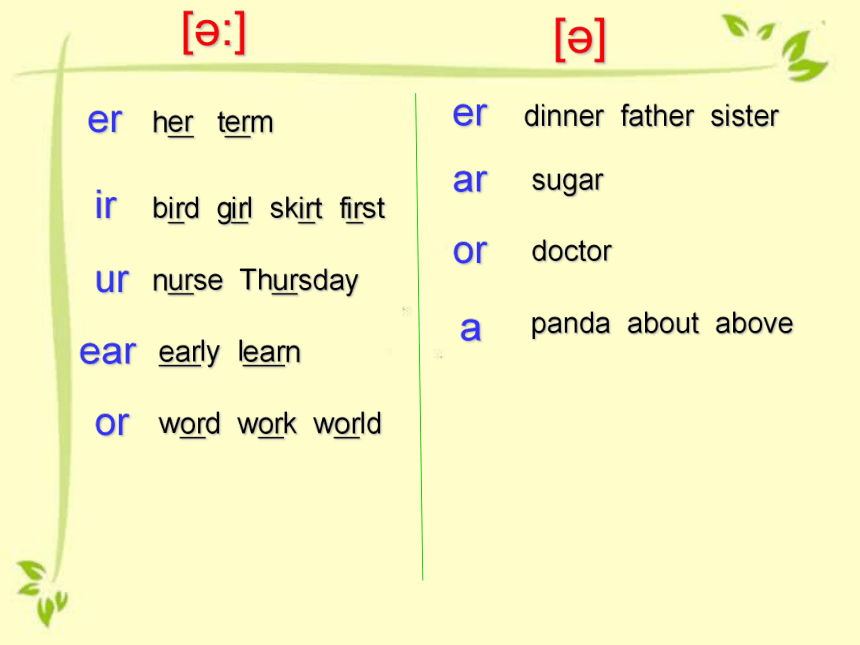
Task: Select the word 'panda'
Action: point(570,324)
